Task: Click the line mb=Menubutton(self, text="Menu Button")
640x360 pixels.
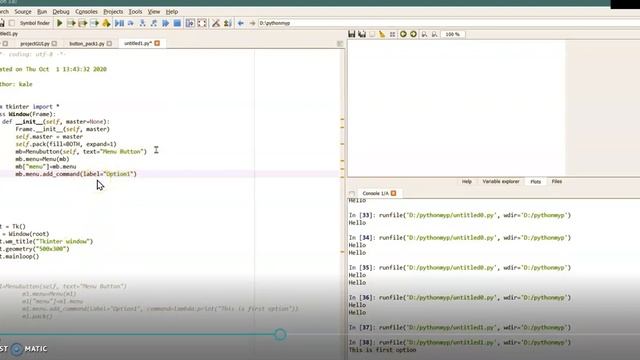Action: (x=81, y=151)
